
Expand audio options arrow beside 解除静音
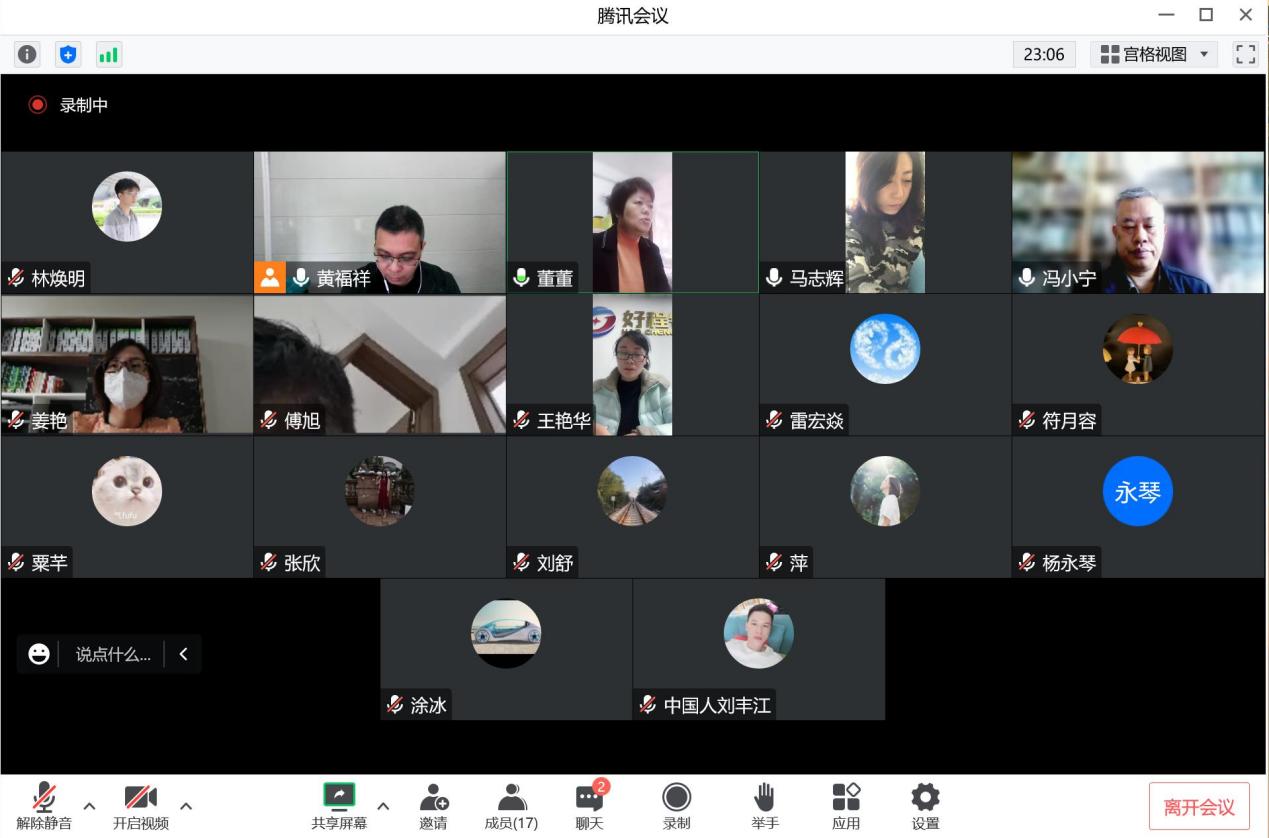(90, 805)
